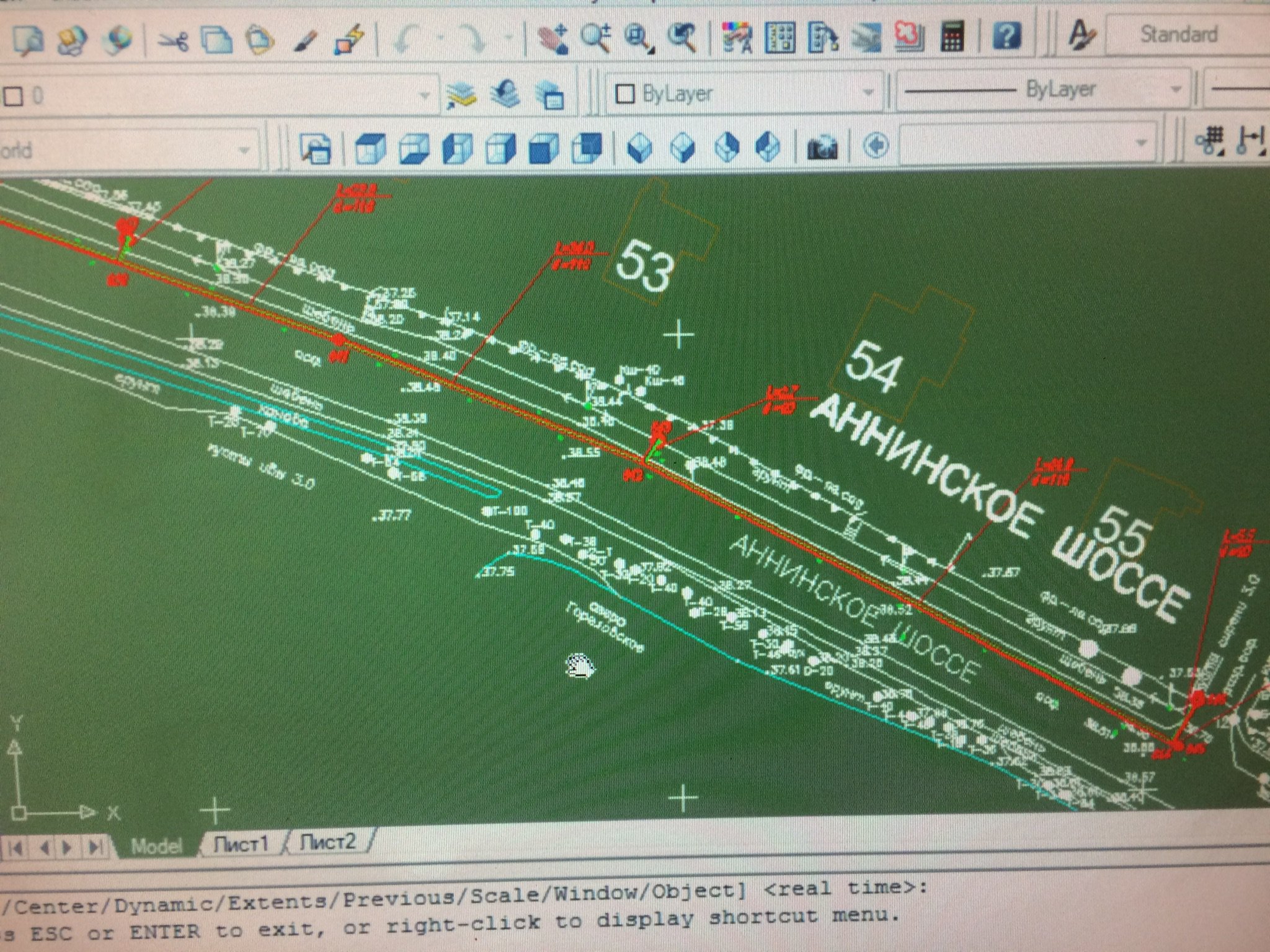Viewport: 1270px width, 952px height.
Task: Expand the layer 0 dropdown
Action: [x=425, y=95]
